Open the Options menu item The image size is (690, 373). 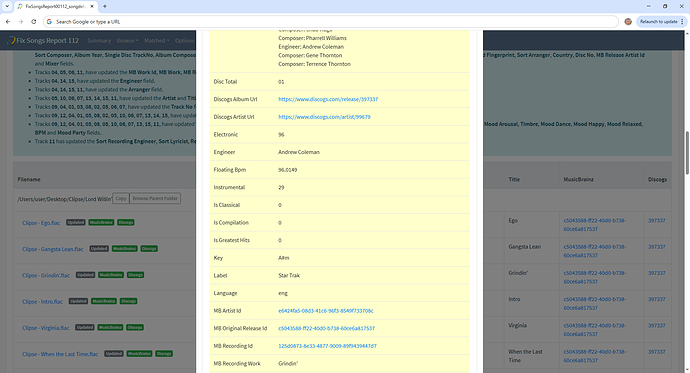(184, 40)
